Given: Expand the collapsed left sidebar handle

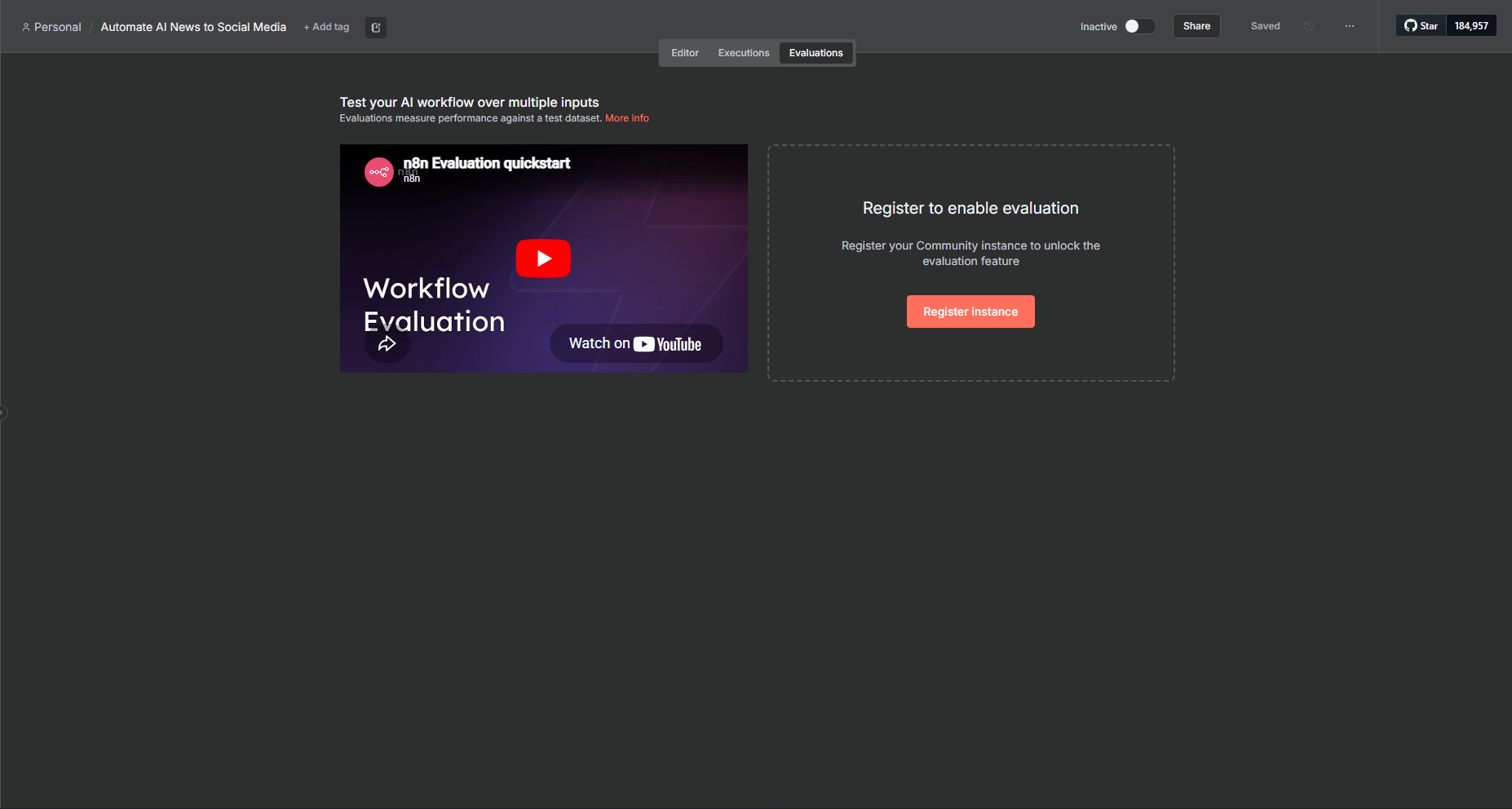Looking at the screenshot, I should click(x=3, y=413).
